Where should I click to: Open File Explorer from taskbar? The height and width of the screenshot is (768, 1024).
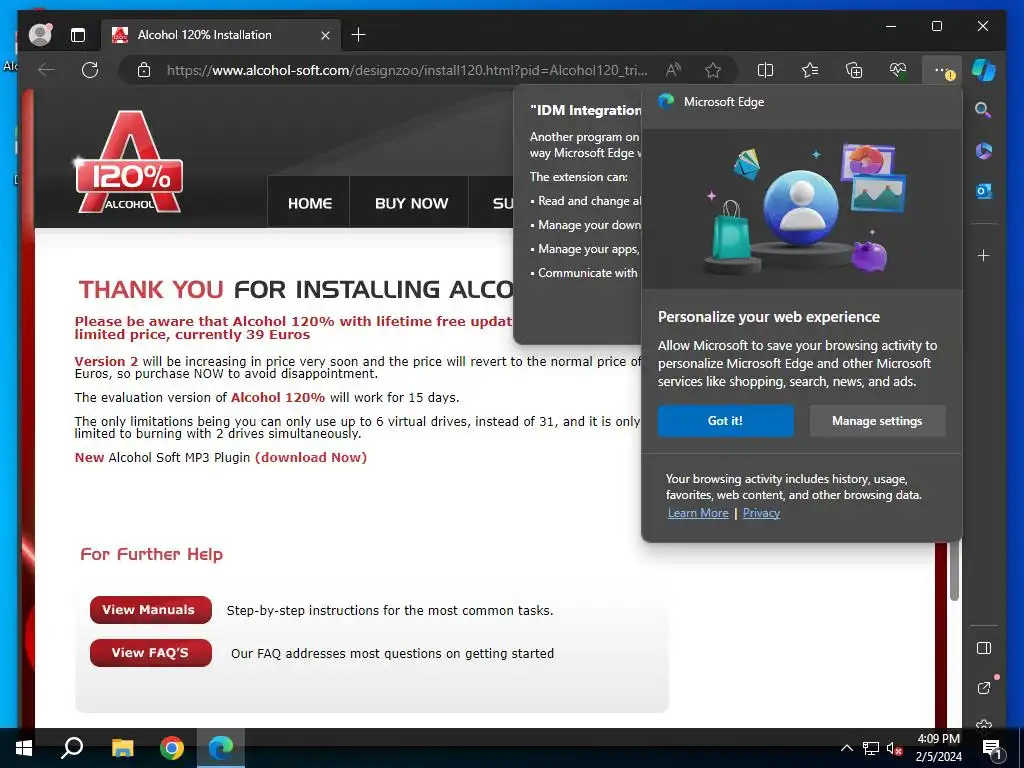pyautogui.click(x=122, y=748)
